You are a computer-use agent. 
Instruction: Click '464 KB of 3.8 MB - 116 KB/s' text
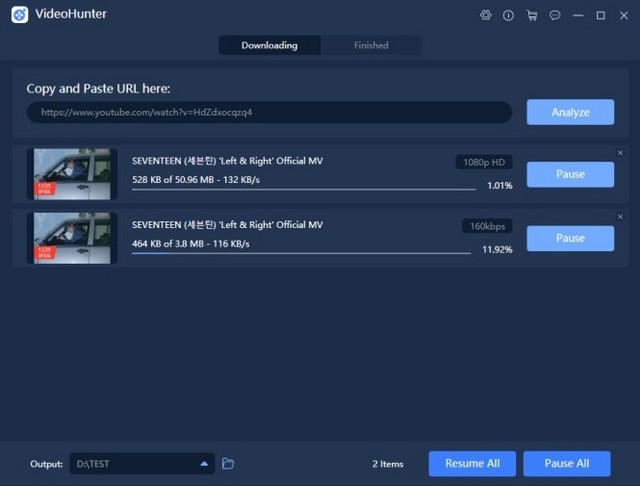pyautogui.click(x=191, y=244)
